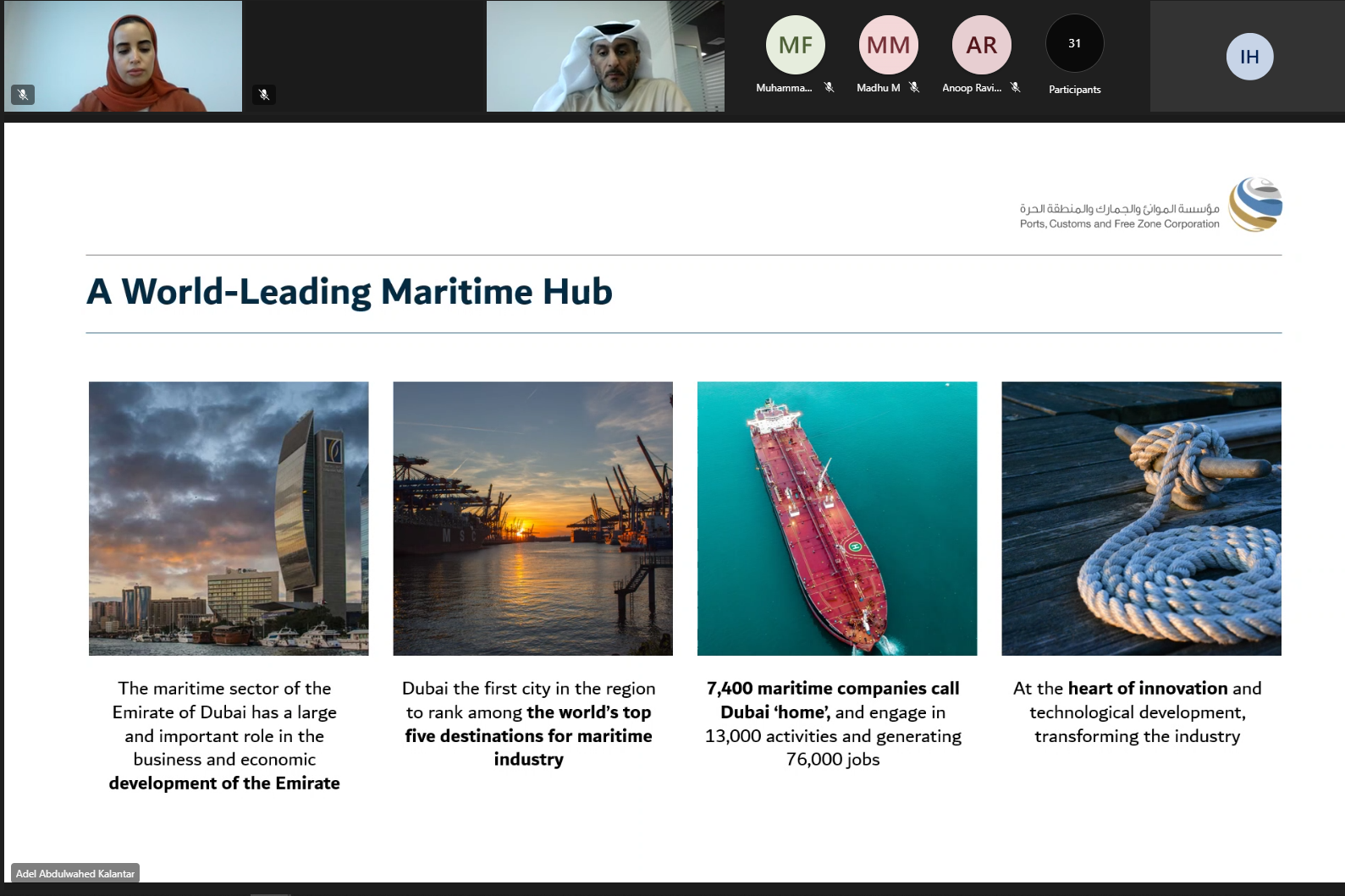This screenshot has width=1345, height=896.
Task: Click the red tanker ship aerial photo
Action: [x=836, y=518]
